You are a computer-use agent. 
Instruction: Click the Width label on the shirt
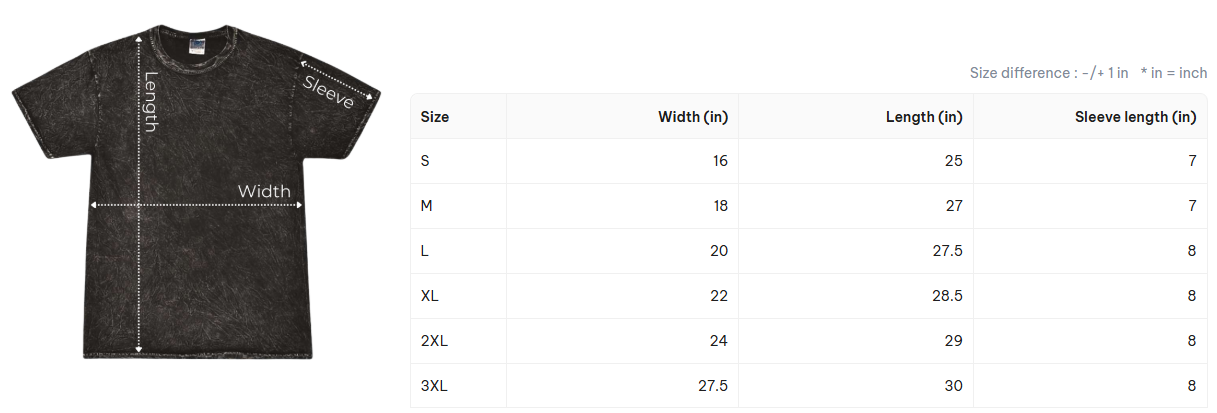coord(264,191)
